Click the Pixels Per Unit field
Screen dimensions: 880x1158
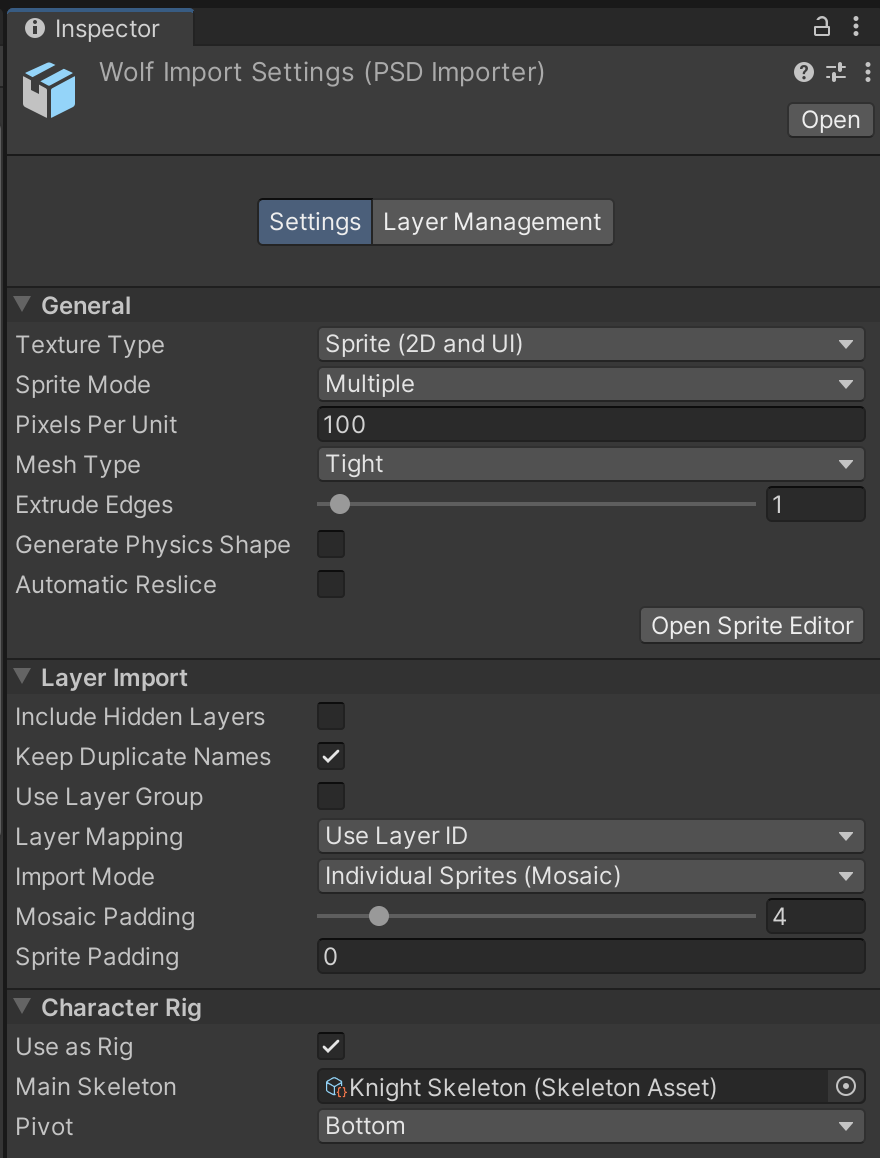click(x=590, y=425)
